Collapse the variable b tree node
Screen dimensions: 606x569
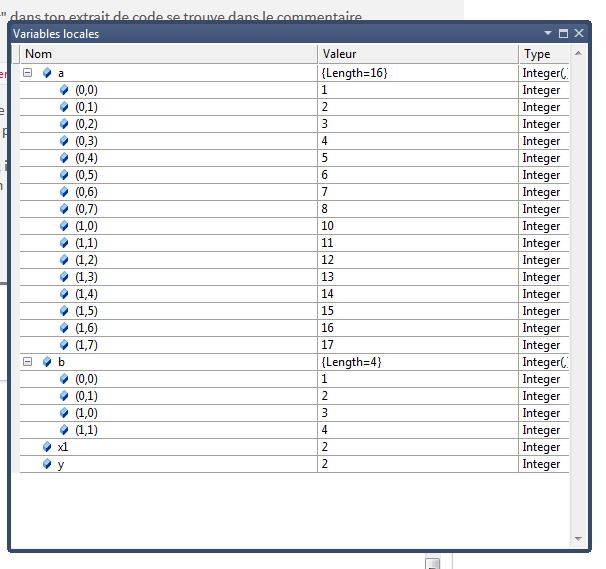27,361
